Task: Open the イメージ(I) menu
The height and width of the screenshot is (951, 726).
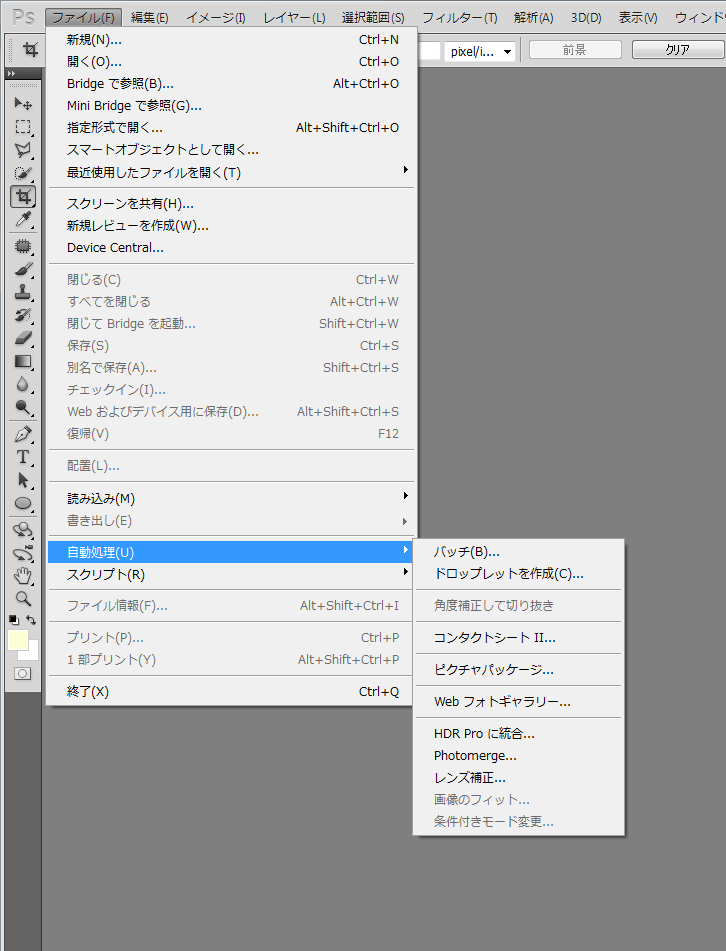Action: pyautogui.click(x=216, y=18)
